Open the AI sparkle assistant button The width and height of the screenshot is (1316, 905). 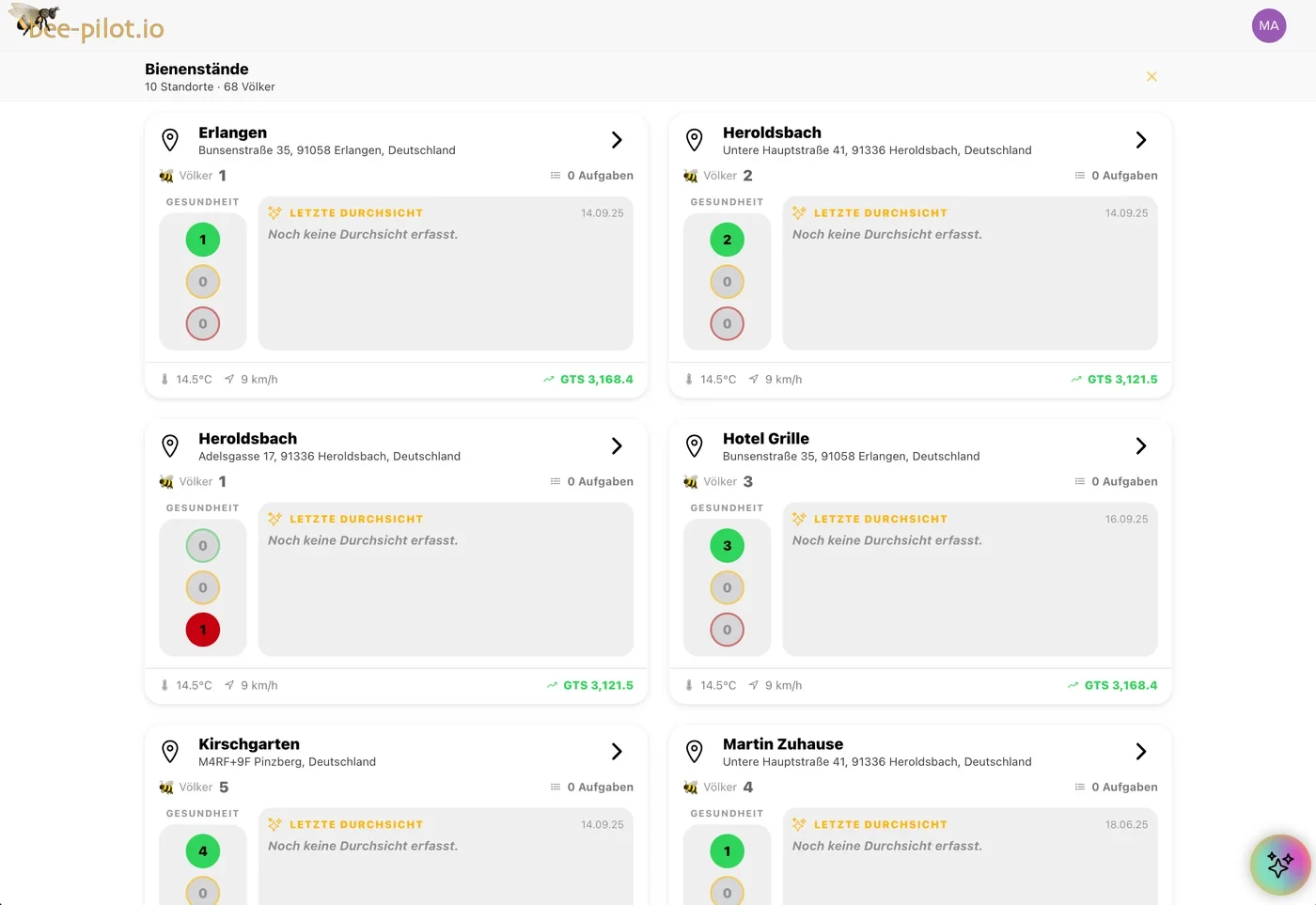[x=1280, y=865]
